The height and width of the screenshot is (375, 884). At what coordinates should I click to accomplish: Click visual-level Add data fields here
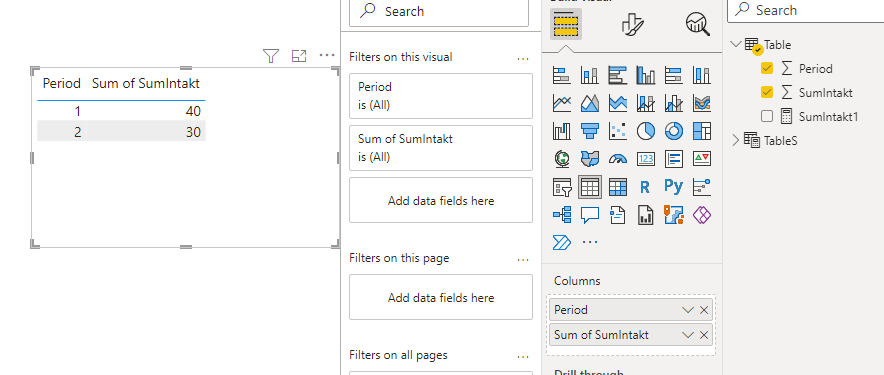[441, 200]
